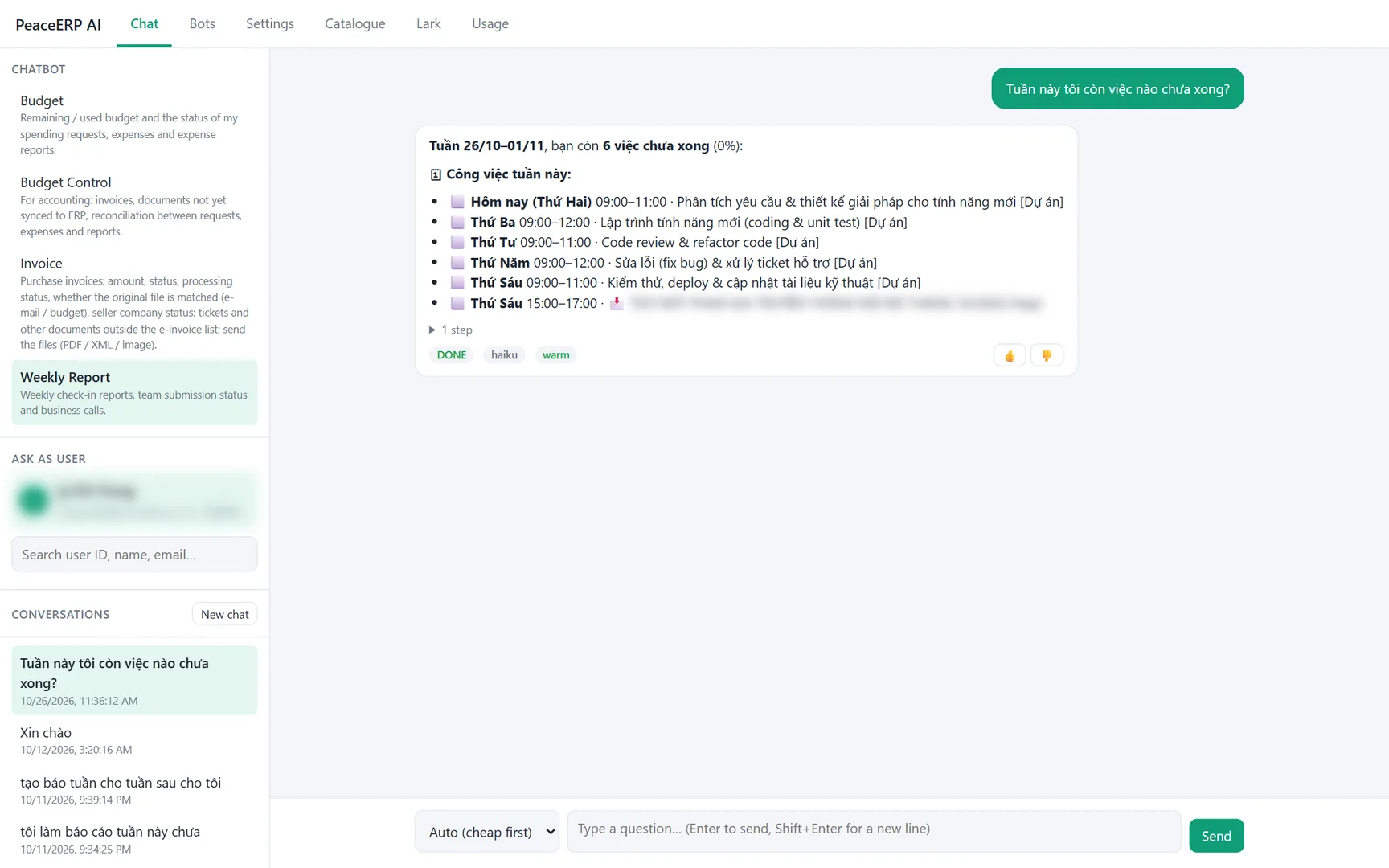Open the Lark tab
This screenshot has height=868, width=1389.
pos(428,23)
